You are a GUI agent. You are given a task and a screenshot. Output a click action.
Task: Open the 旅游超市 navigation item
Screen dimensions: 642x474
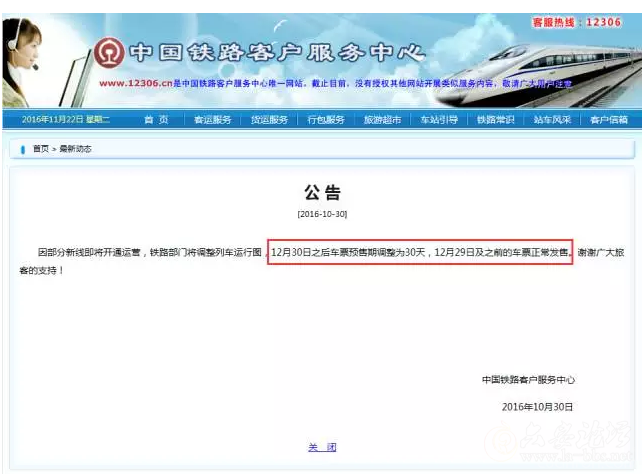click(x=382, y=120)
